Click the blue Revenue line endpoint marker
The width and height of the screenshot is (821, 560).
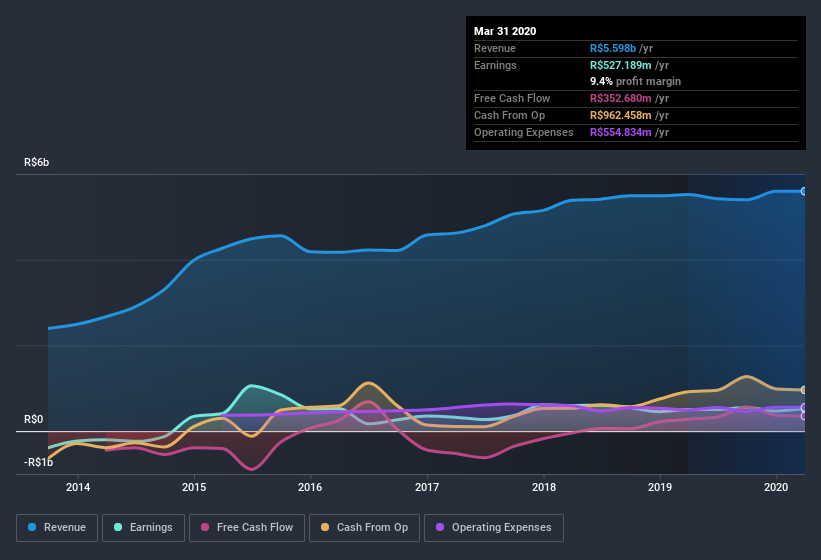point(804,191)
